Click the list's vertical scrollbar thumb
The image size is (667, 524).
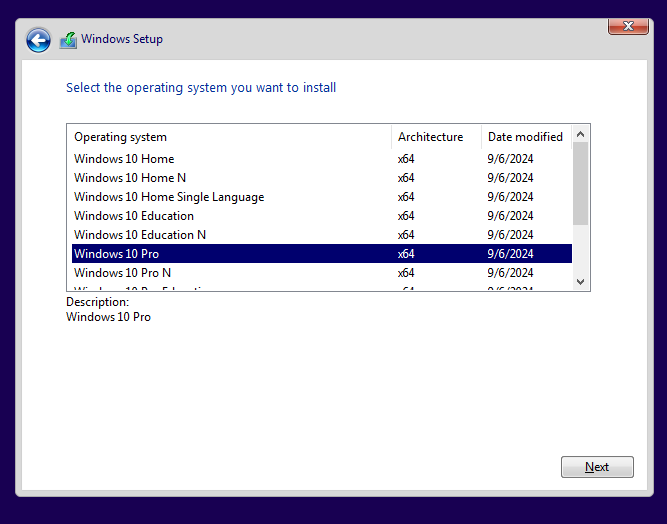(x=580, y=184)
